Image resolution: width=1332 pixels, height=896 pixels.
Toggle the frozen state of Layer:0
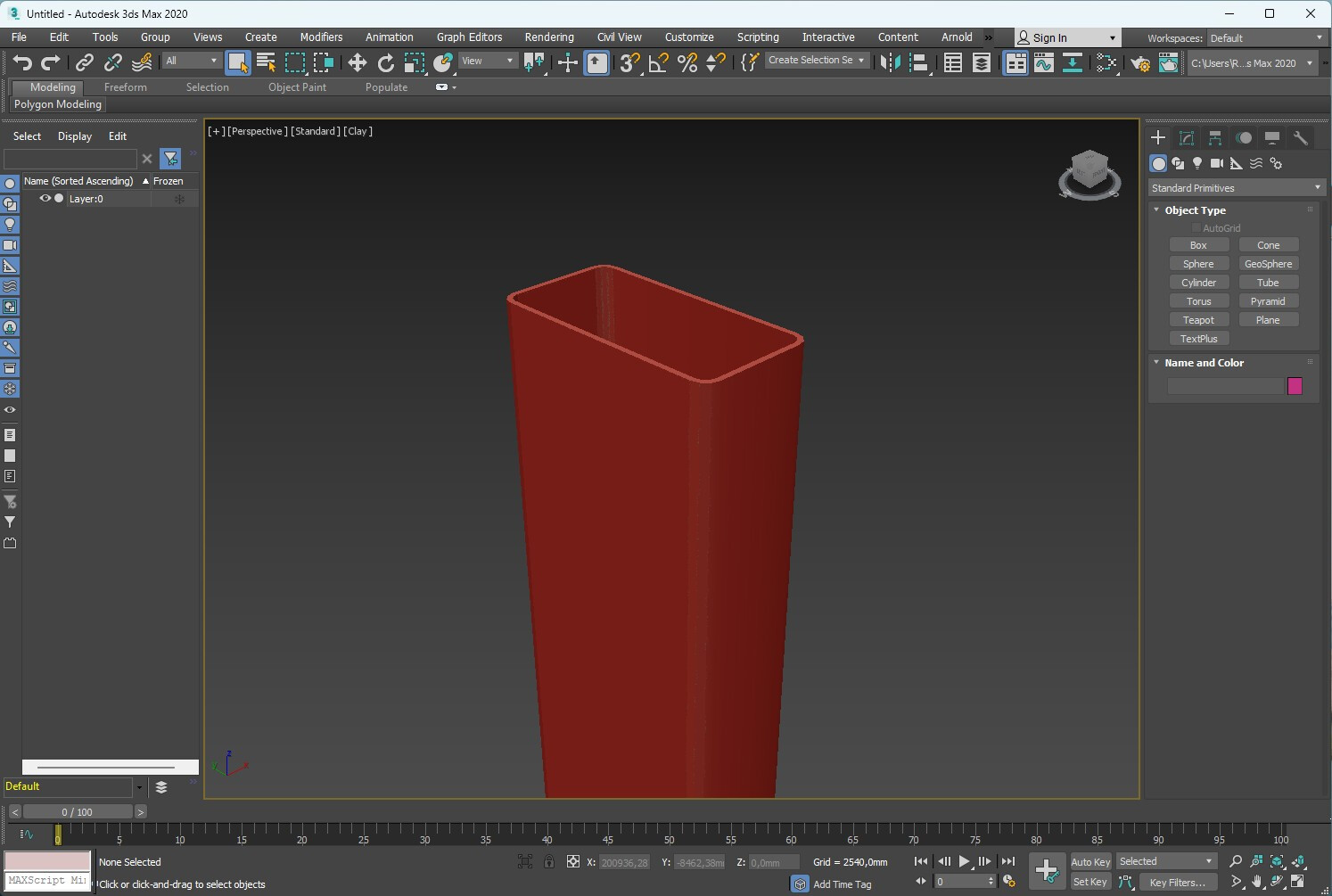point(179,199)
